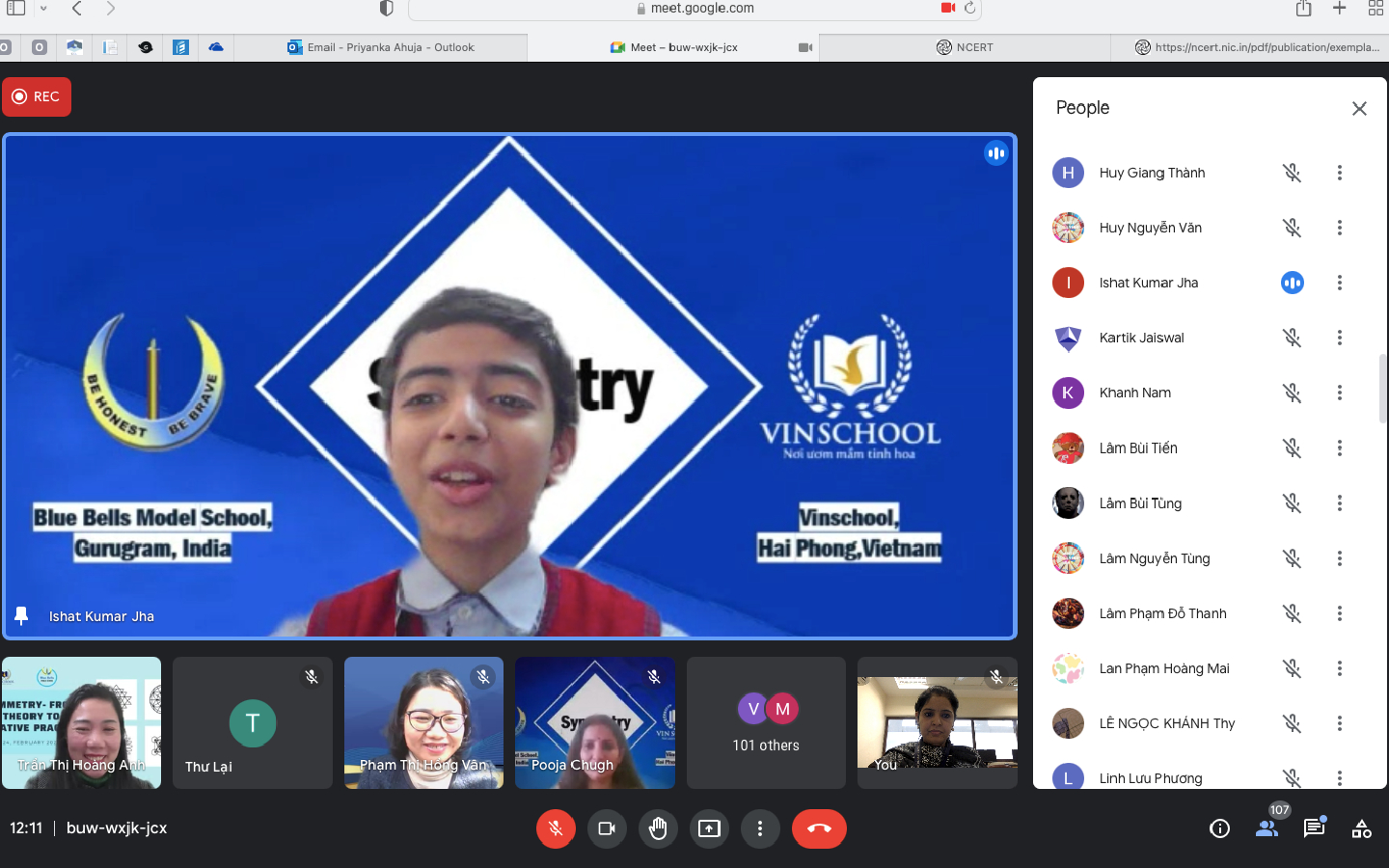Select your own "You" video tile
The image size is (1389, 868).
pos(938,722)
